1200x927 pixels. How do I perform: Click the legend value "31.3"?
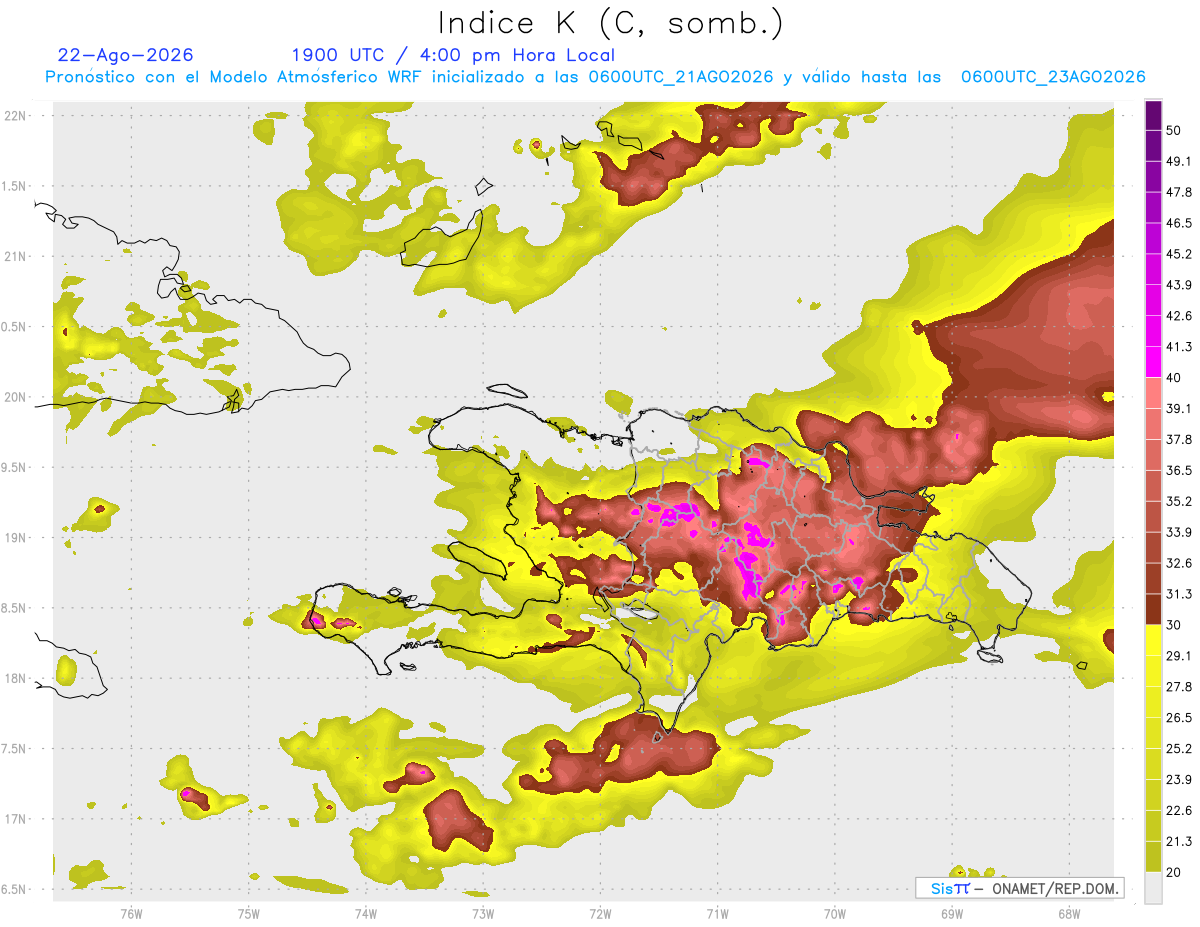click(x=1179, y=594)
